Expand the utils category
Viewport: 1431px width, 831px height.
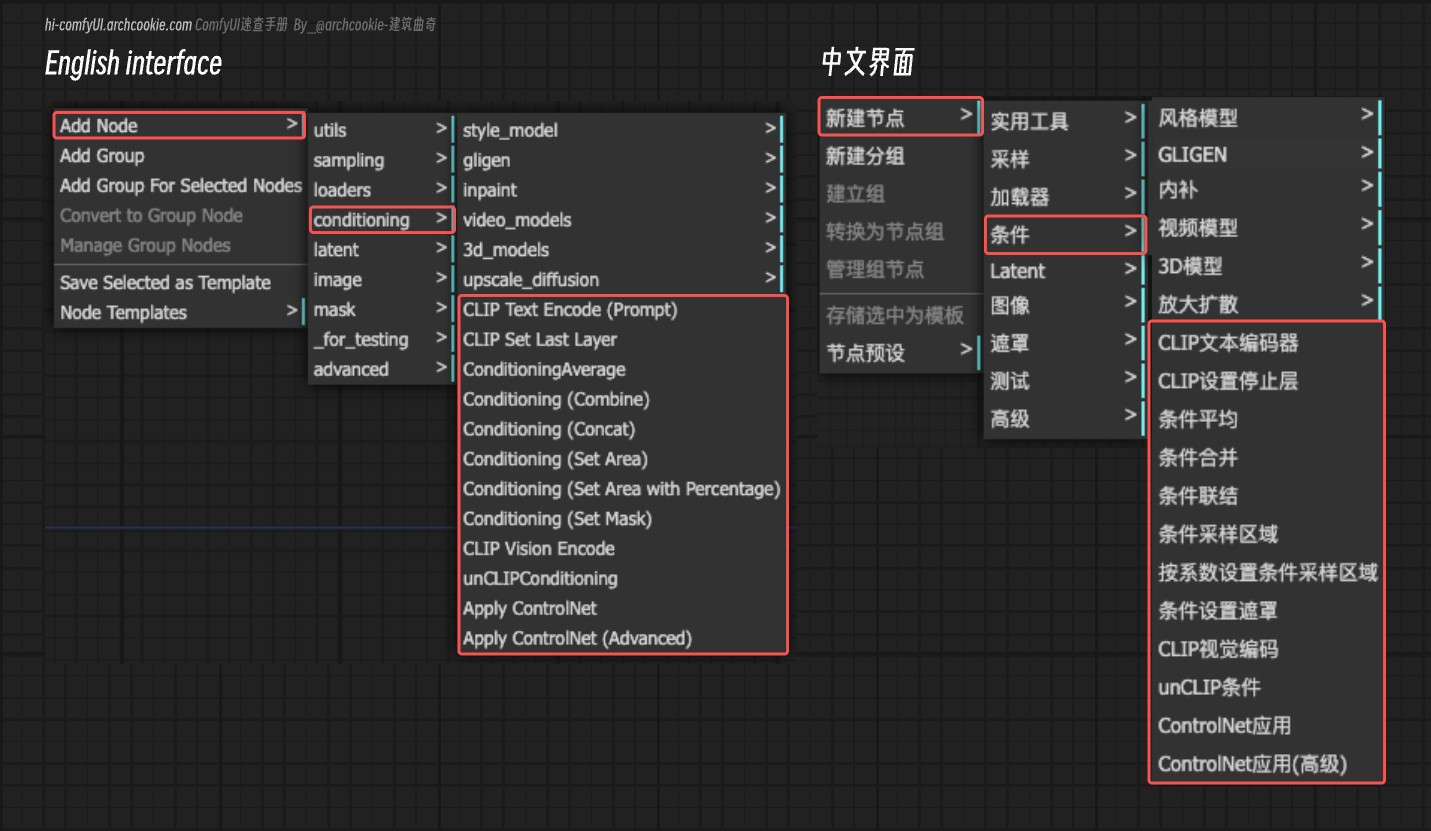pos(381,130)
